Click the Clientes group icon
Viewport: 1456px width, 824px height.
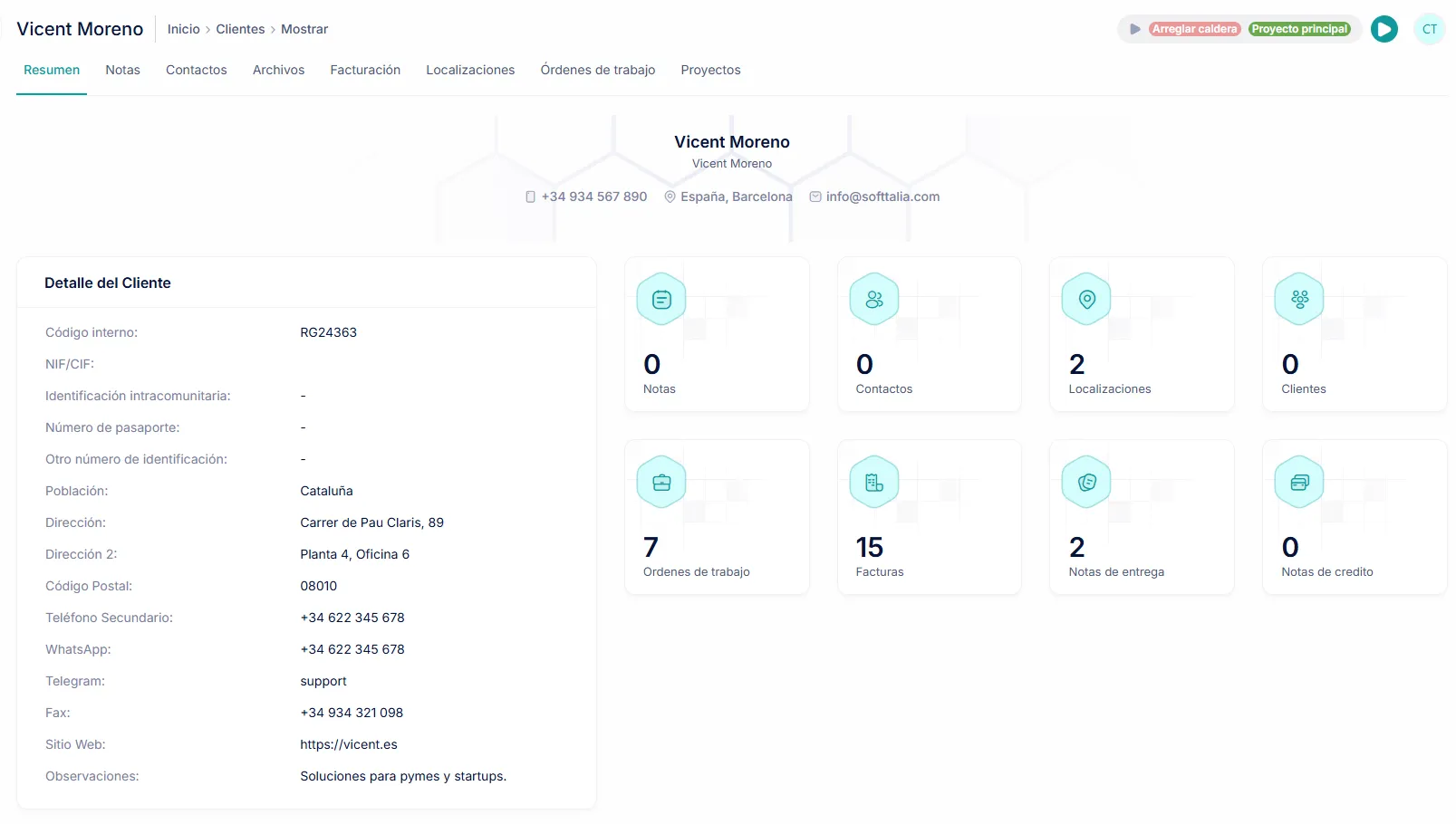tap(1299, 300)
